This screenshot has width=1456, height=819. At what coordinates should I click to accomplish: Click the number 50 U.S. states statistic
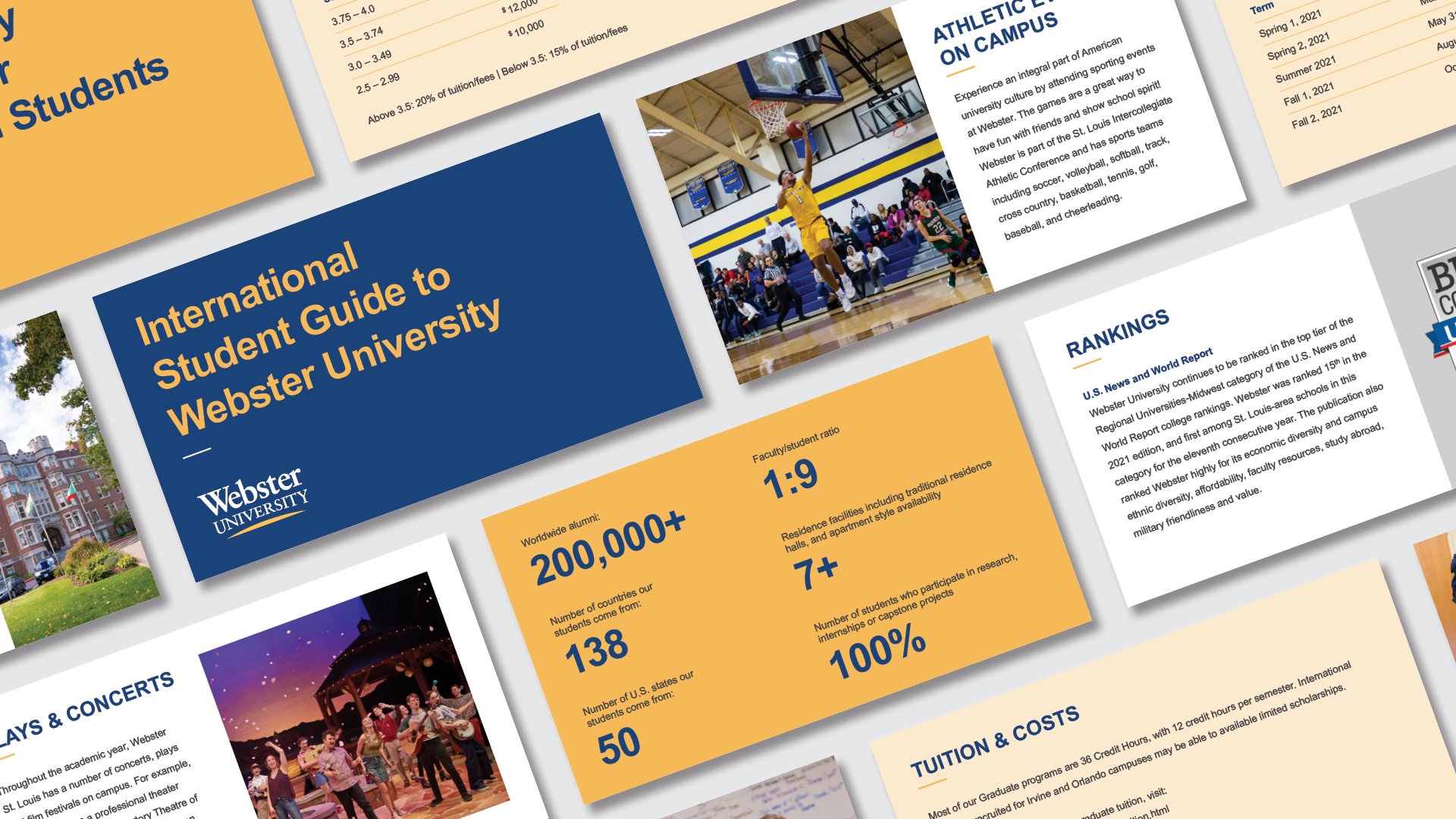pyautogui.click(x=619, y=745)
